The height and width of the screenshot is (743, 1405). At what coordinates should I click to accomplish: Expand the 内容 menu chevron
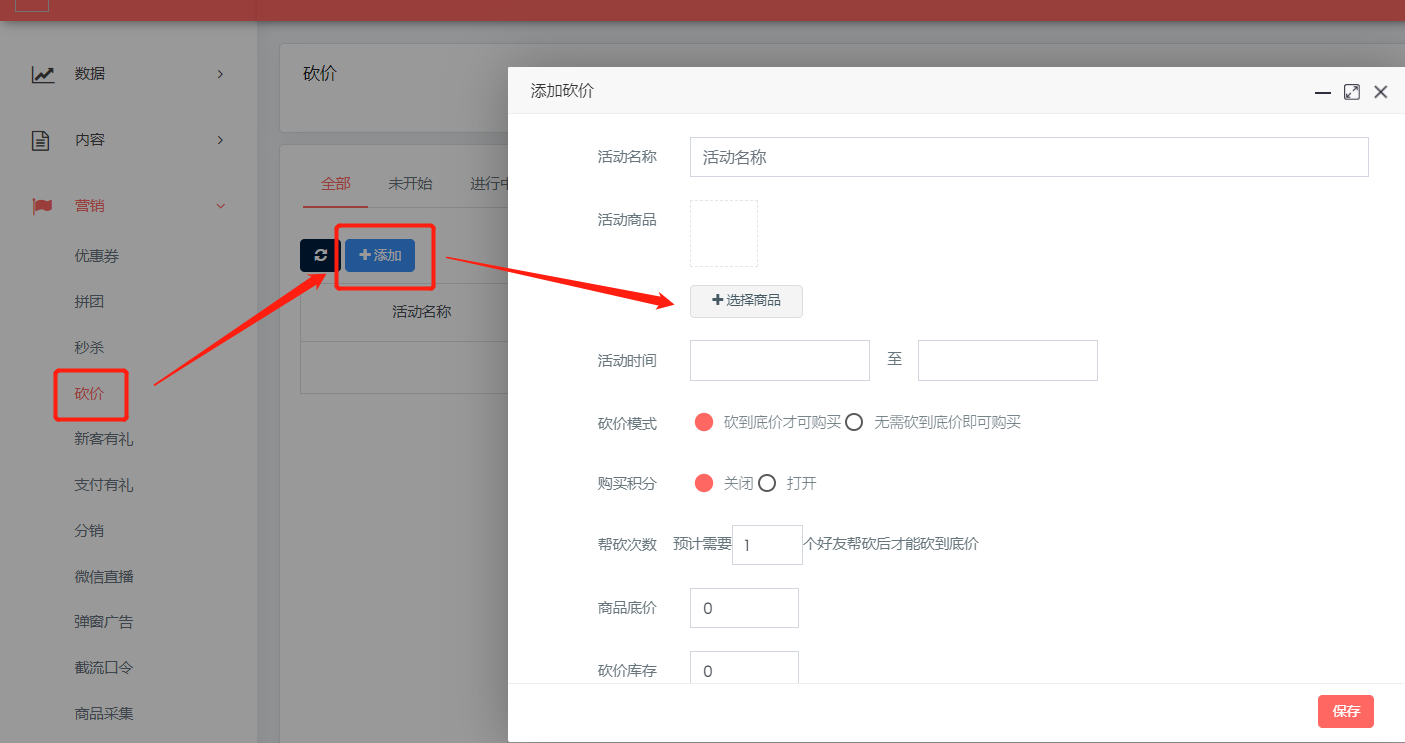point(220,140)
